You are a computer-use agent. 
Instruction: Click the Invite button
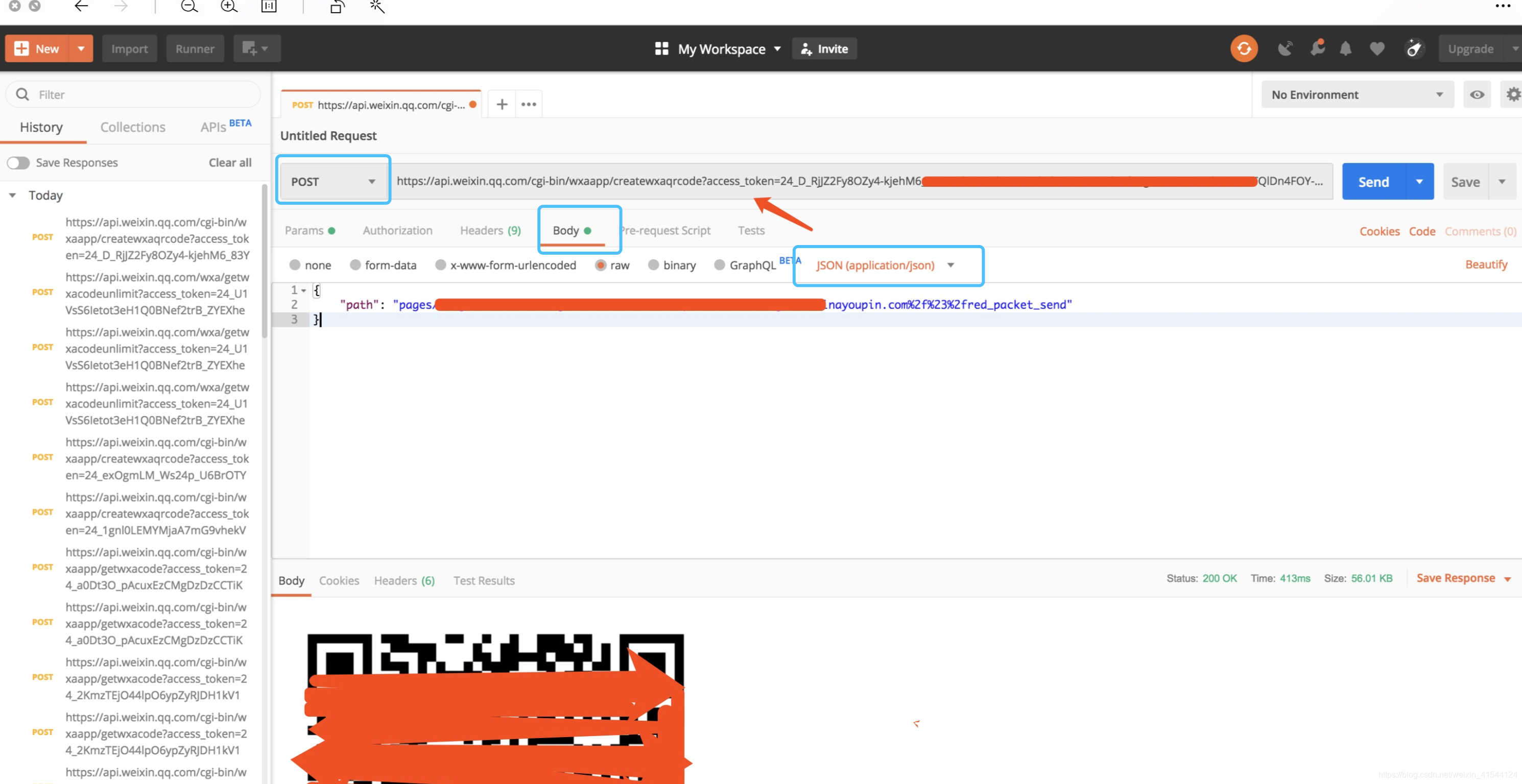pyautogui.click(x=824, y=48)
